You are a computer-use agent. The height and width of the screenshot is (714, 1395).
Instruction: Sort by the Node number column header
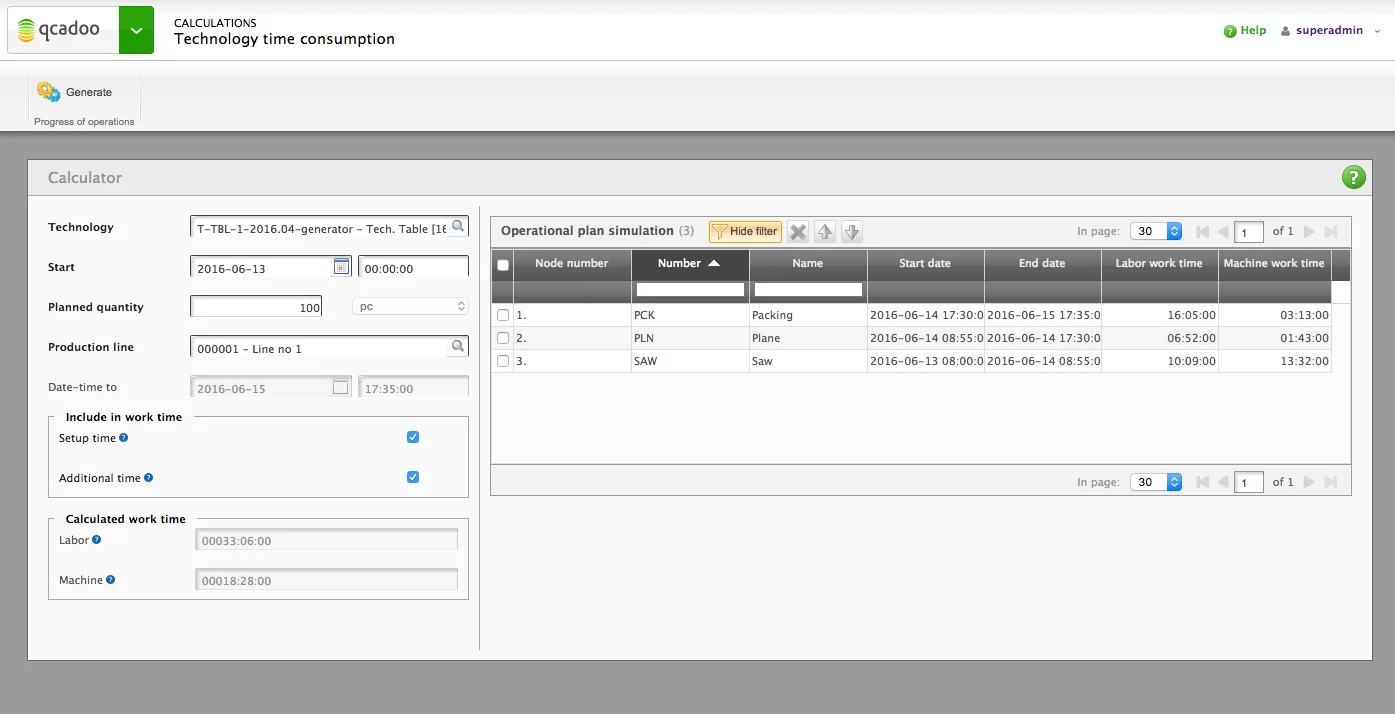tap(572, 264)
